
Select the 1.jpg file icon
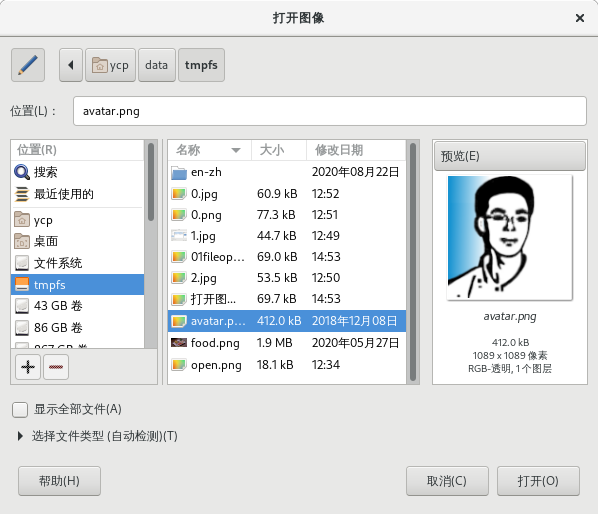(178, 236)
